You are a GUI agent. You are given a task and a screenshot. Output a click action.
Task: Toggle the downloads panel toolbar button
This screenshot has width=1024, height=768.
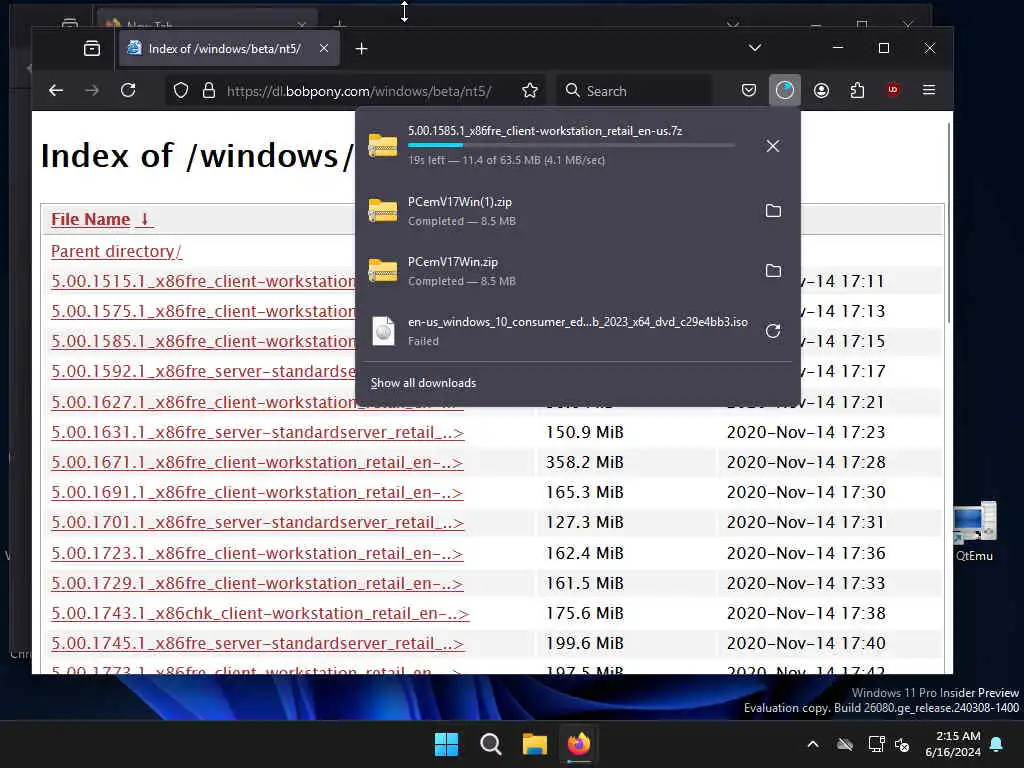coord(785,90)
